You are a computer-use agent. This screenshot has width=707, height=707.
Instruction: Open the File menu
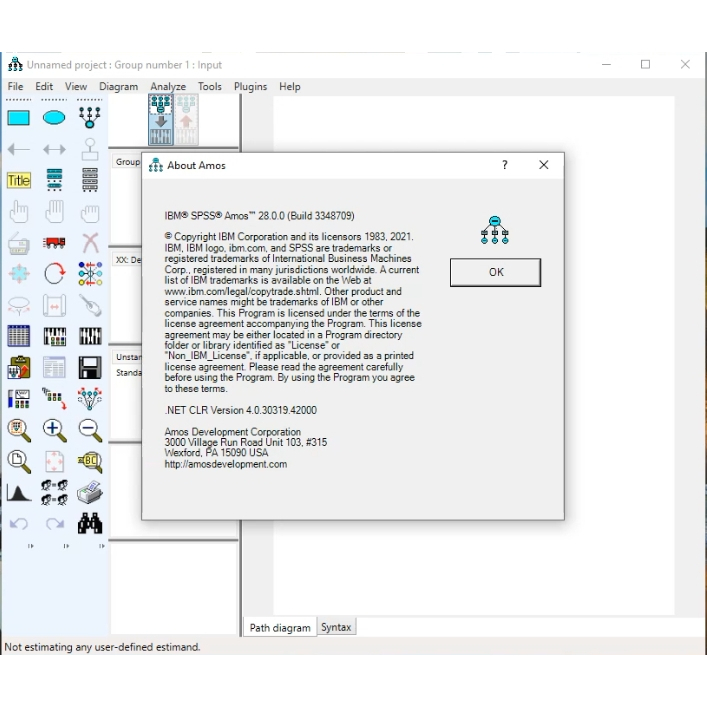click(x=15, y=87)
